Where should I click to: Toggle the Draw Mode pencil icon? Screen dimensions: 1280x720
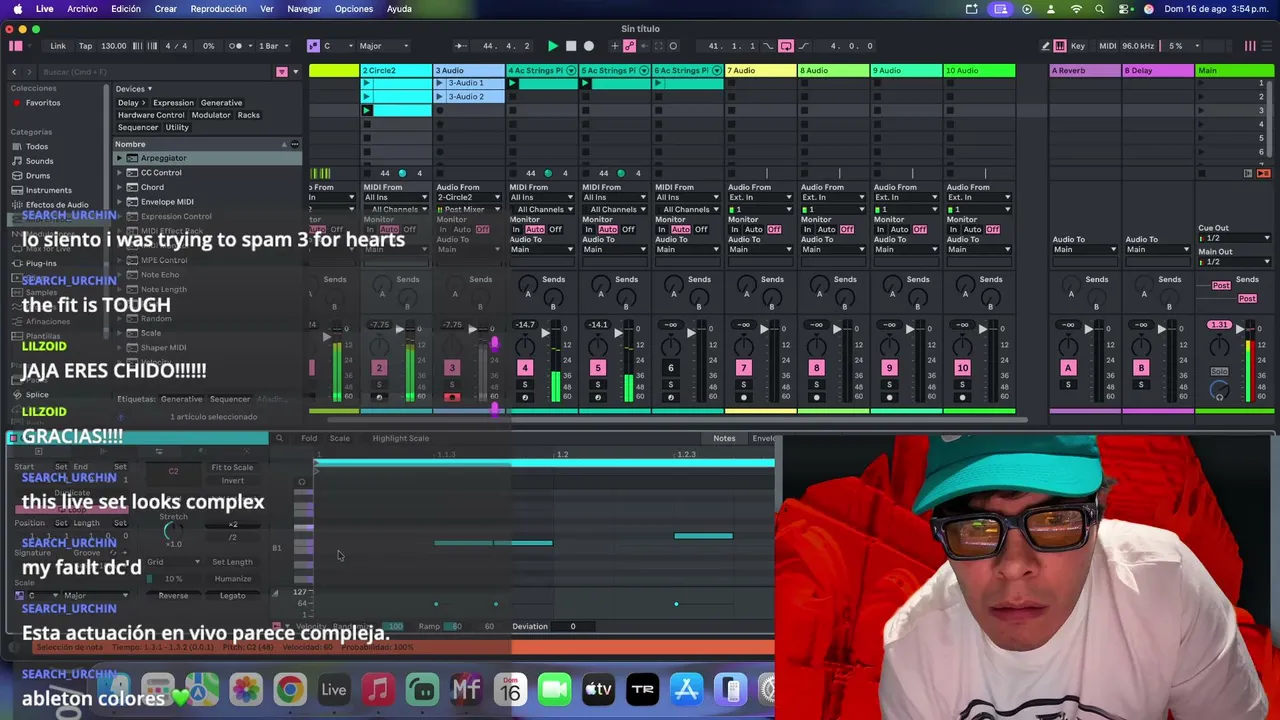1045,46
